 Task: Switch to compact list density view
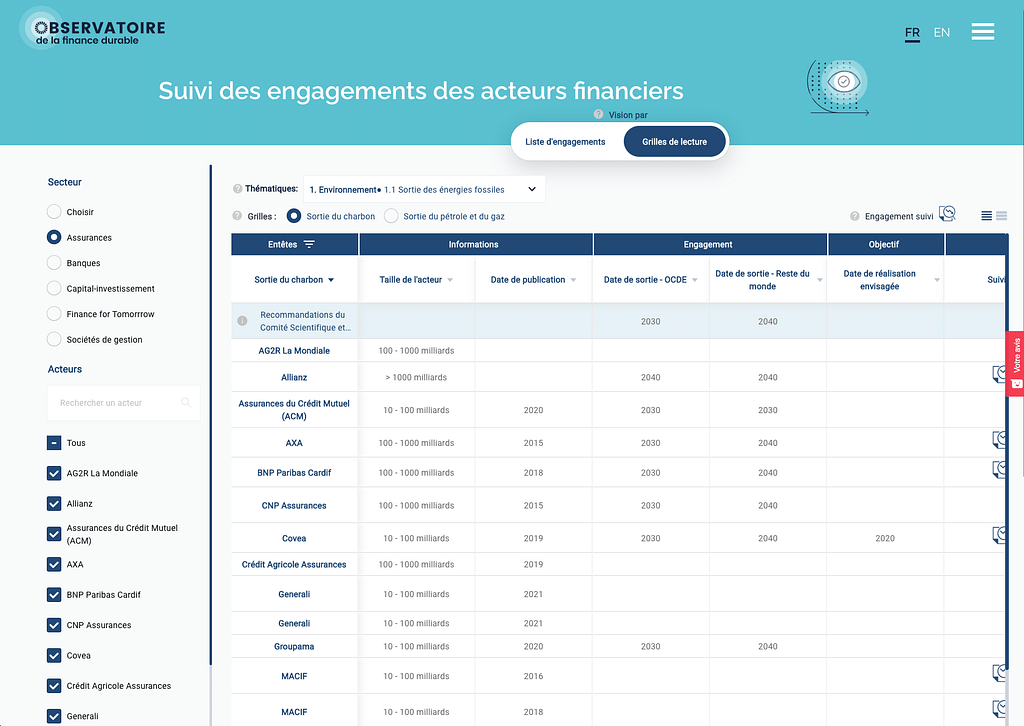pos(986,216)
